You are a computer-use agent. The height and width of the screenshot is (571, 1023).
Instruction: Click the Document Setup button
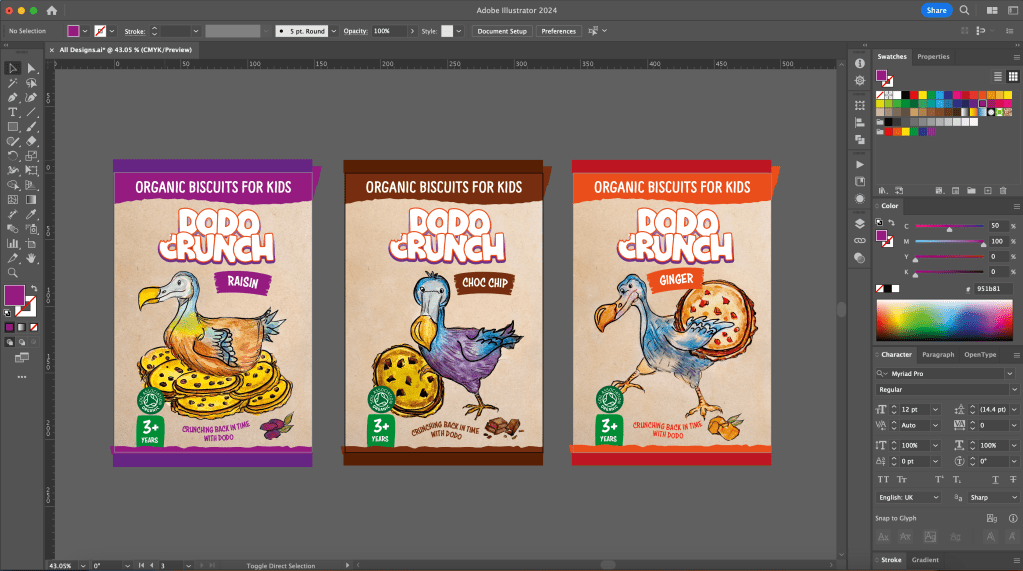[501, 31]
